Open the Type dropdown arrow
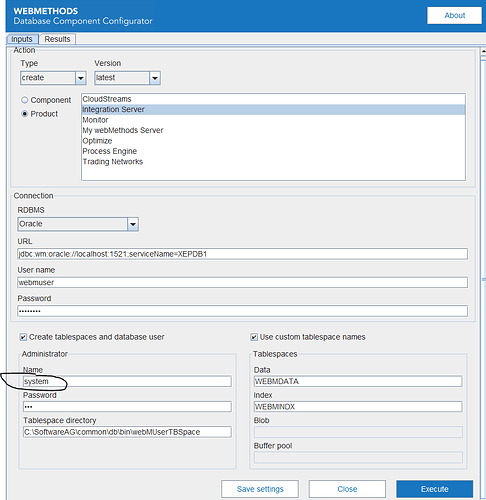This screenshot has width=486, height=500. click(x=81, y=78)
